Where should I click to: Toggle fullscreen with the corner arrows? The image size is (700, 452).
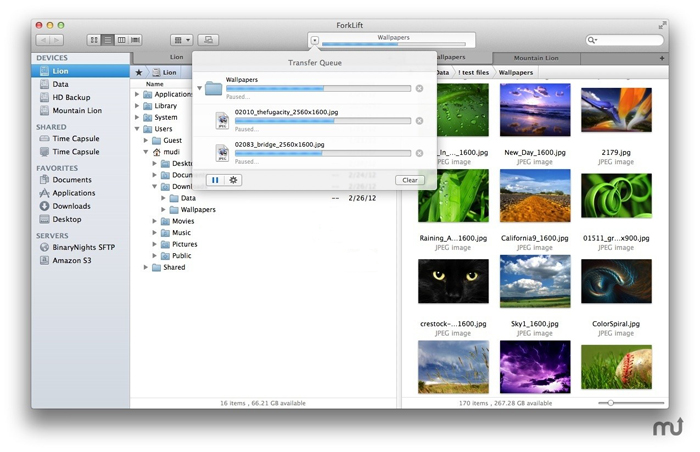click(662, 25)
